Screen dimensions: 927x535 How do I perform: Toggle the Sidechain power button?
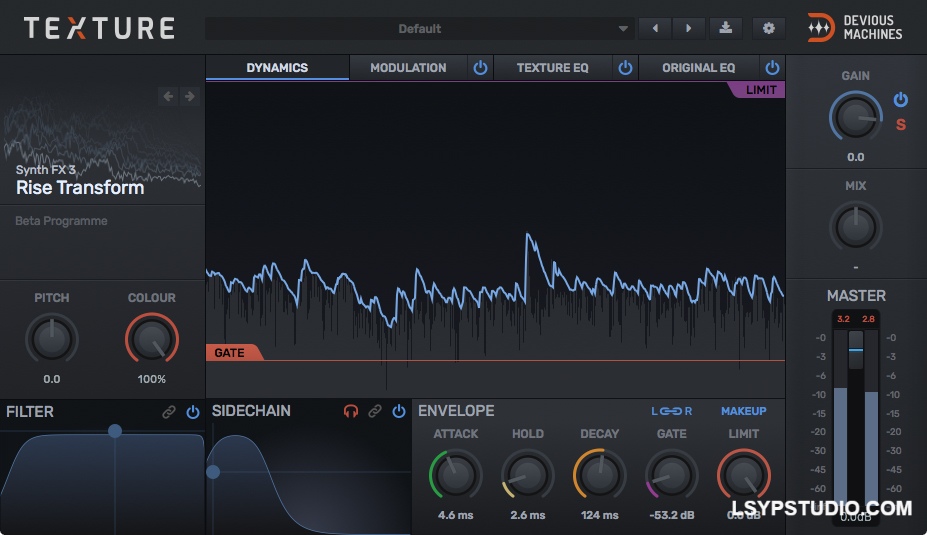tap(399, 411)
